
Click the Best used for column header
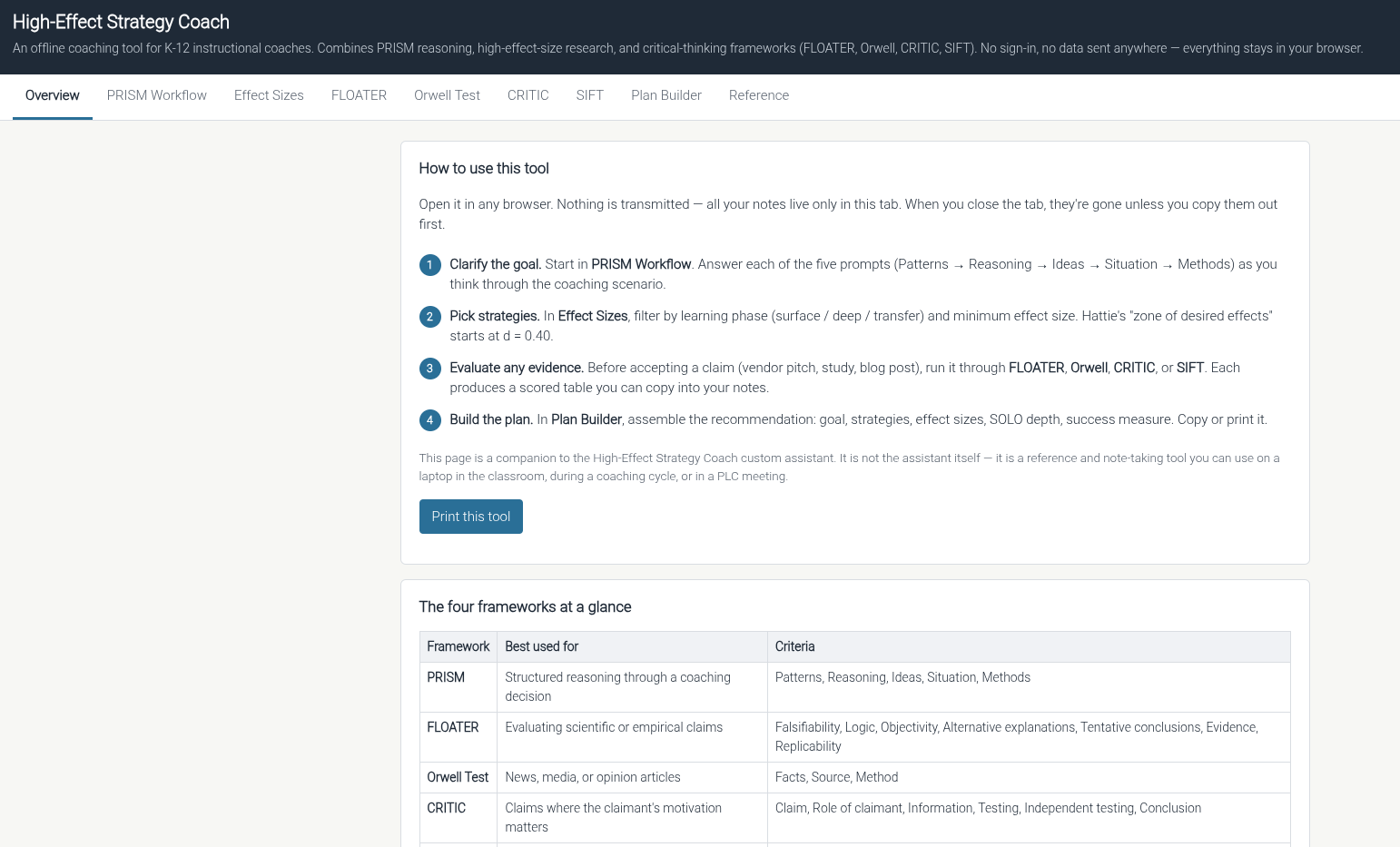point(541,646)
